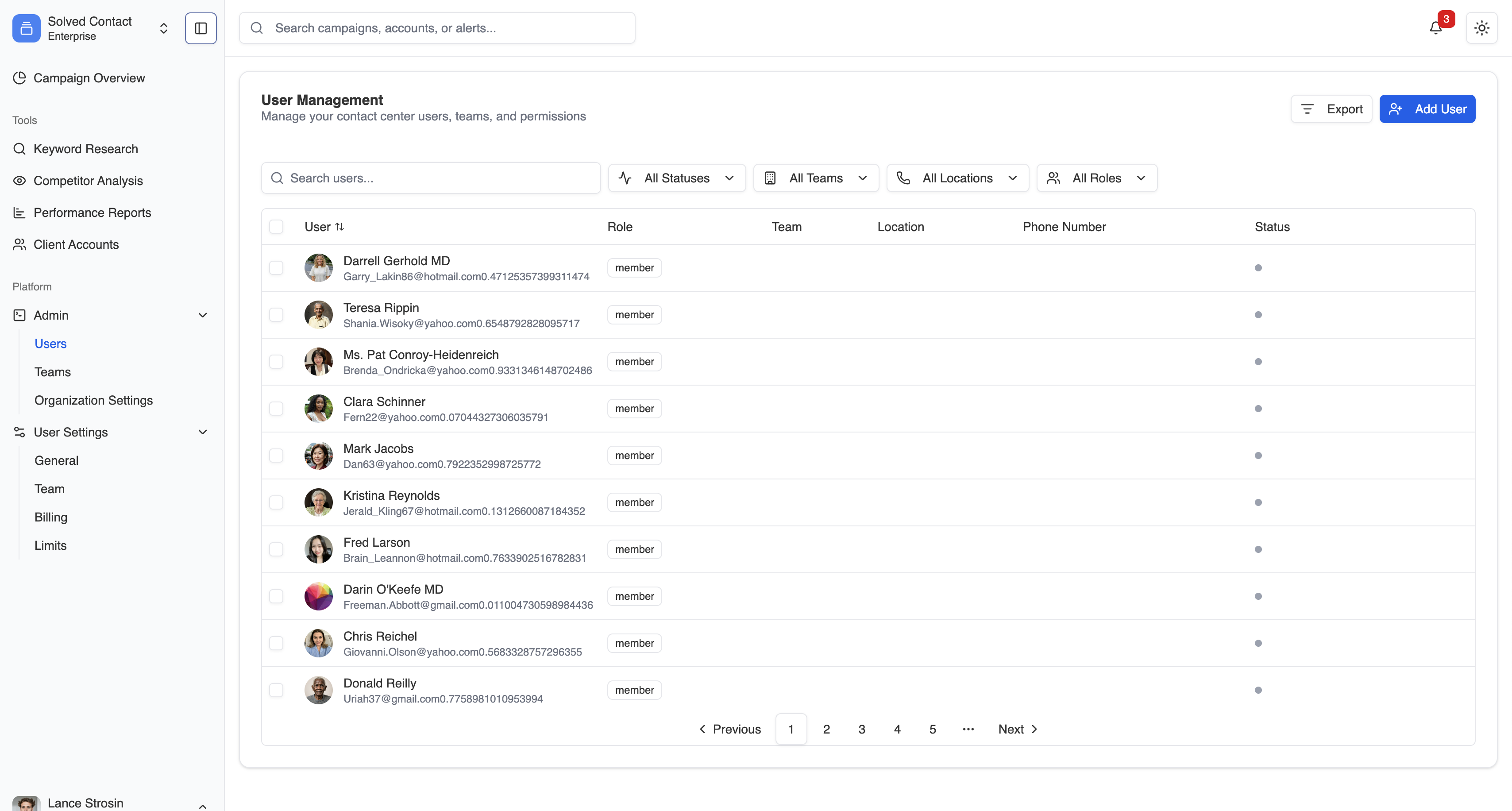Screen dimensions: 1512x811
Task: Expand the All Roles filter dropdown
Action: pos(1096,178)
